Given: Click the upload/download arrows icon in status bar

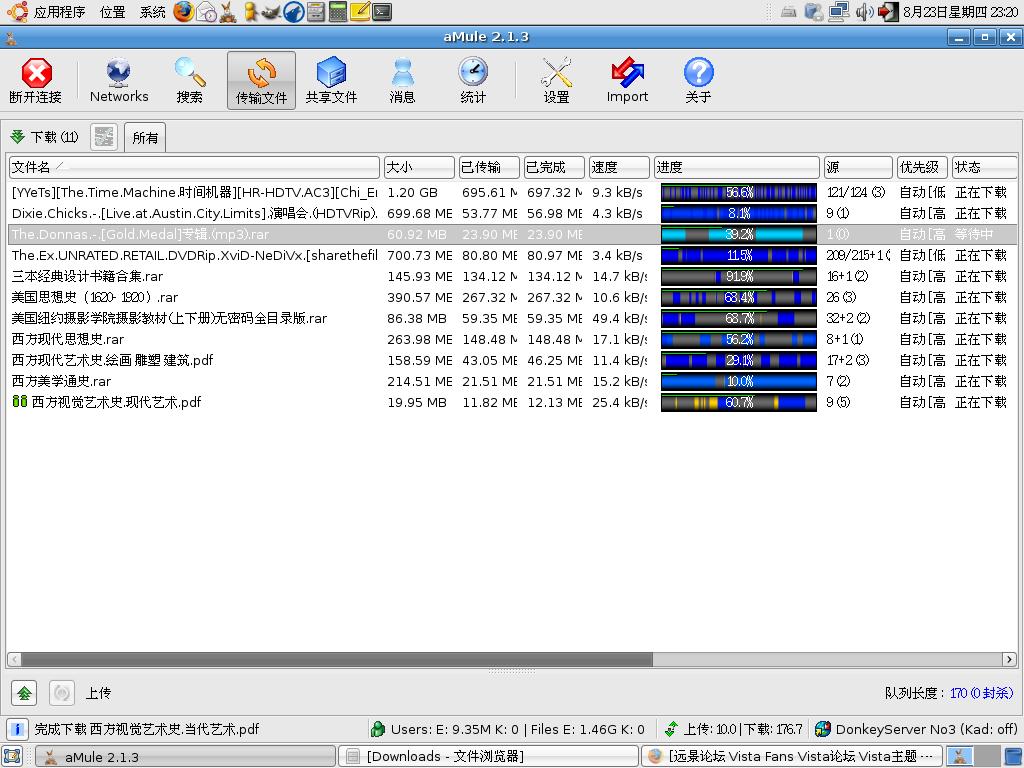Looking at the screenshot, I should point(671,729).
